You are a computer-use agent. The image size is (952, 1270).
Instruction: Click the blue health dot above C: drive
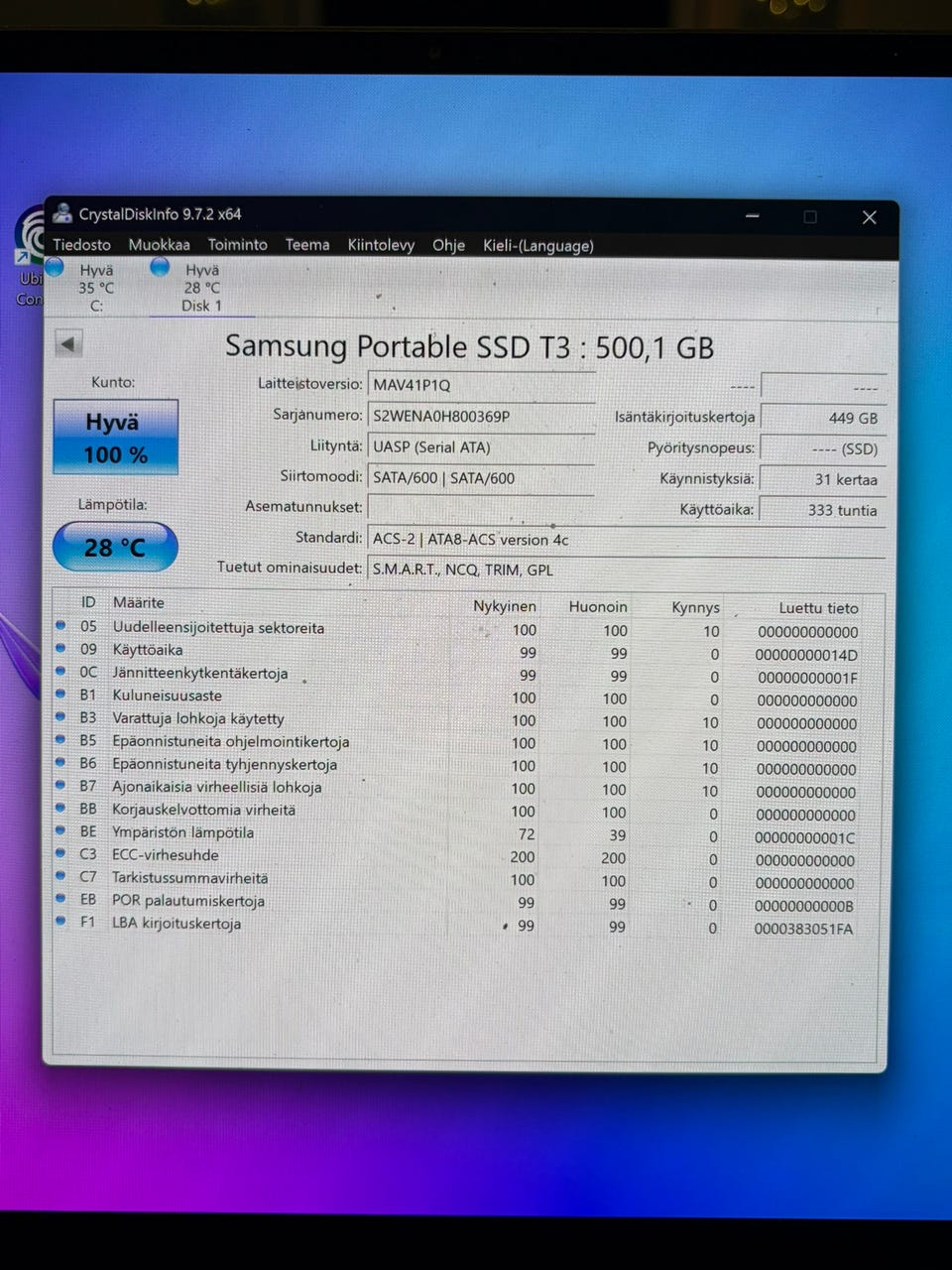55,267
